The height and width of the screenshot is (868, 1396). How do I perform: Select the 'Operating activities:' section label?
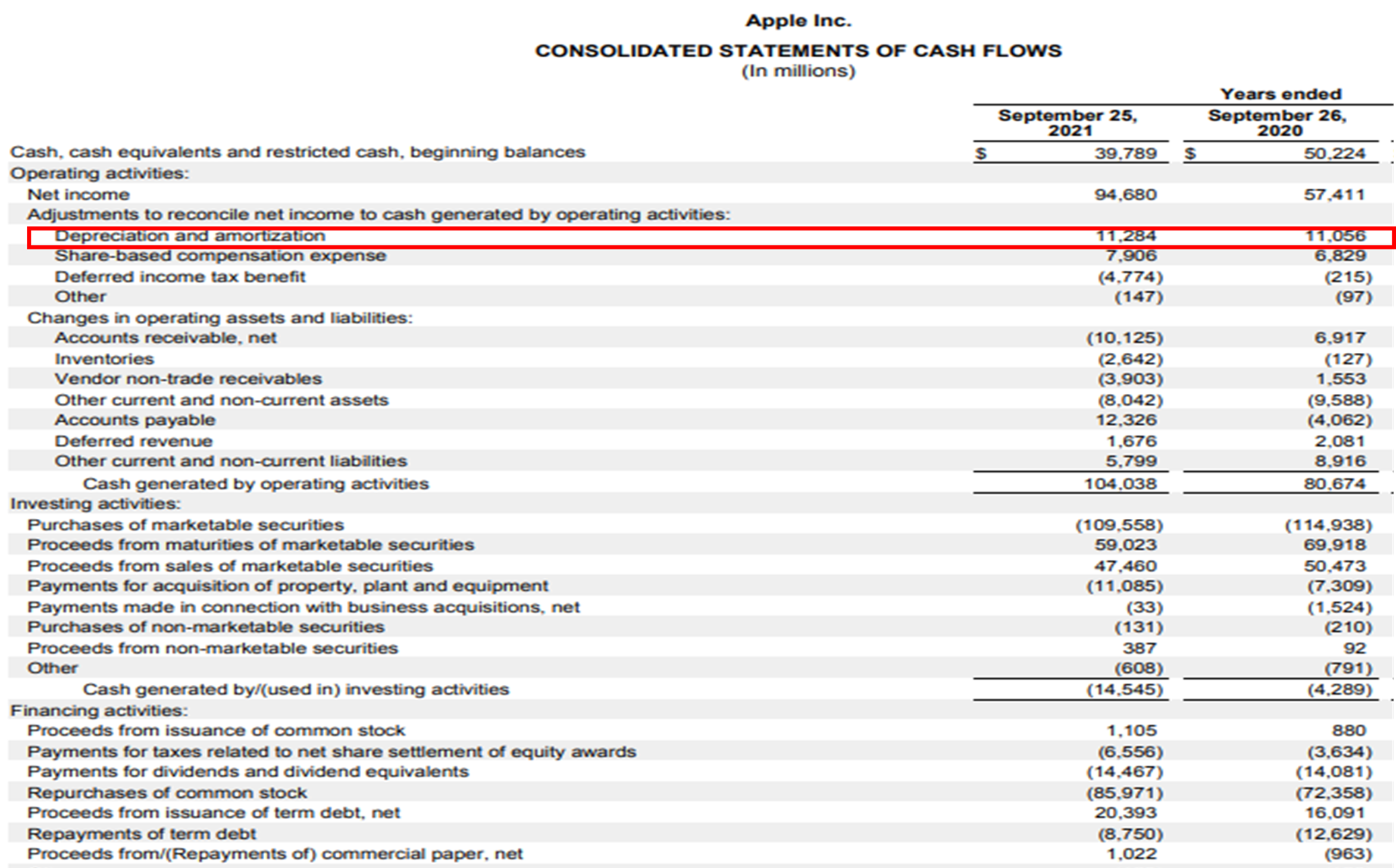pos(99,173)
